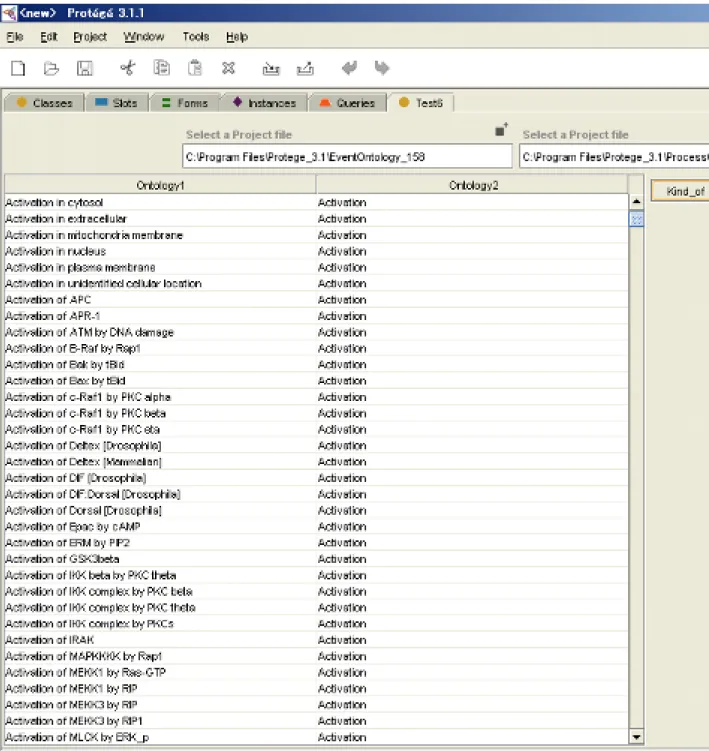Open the Tools menu

tap(195, 37)
